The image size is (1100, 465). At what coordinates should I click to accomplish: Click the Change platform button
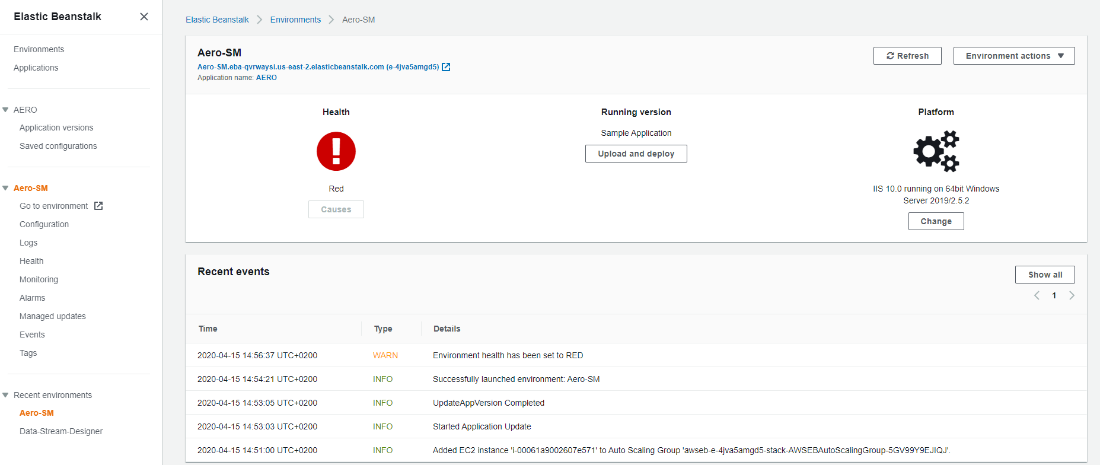[936, 221]
